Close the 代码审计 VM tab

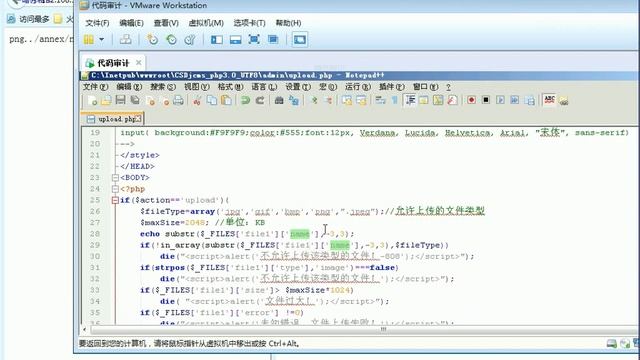(139, 62)
